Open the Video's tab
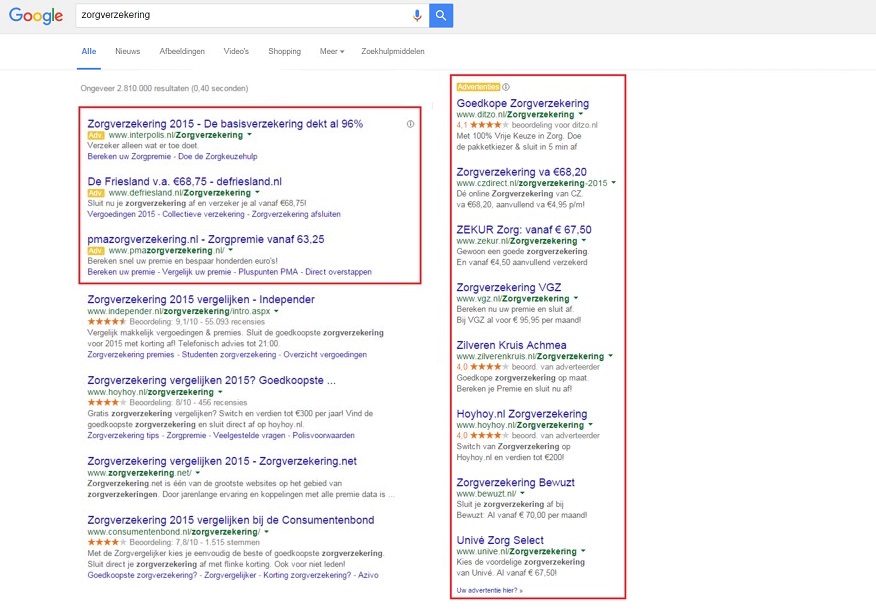This screenshot has width=876, height=609. coord(236,51)
